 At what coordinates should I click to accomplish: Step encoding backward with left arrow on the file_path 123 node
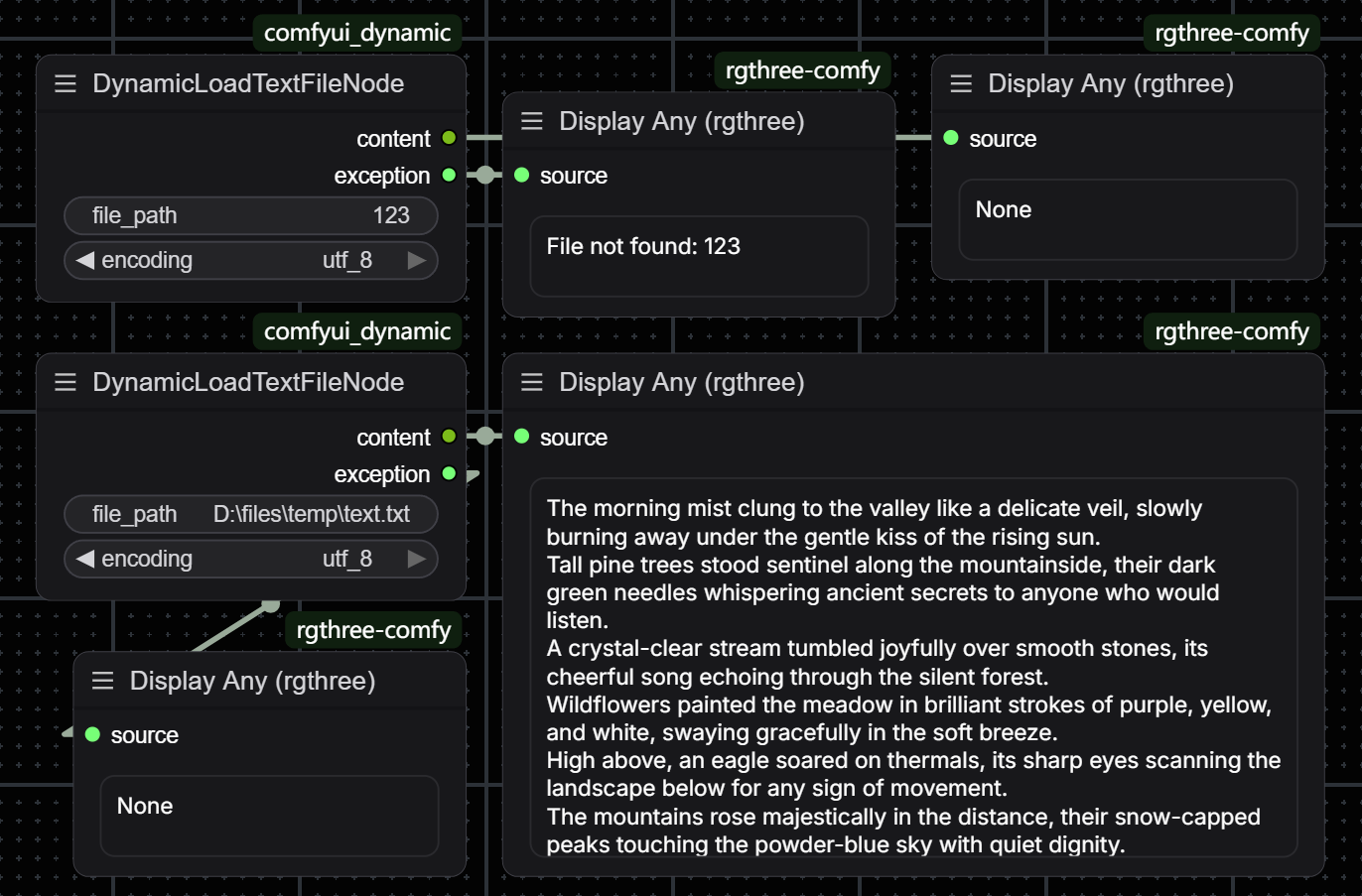(85, 260)
